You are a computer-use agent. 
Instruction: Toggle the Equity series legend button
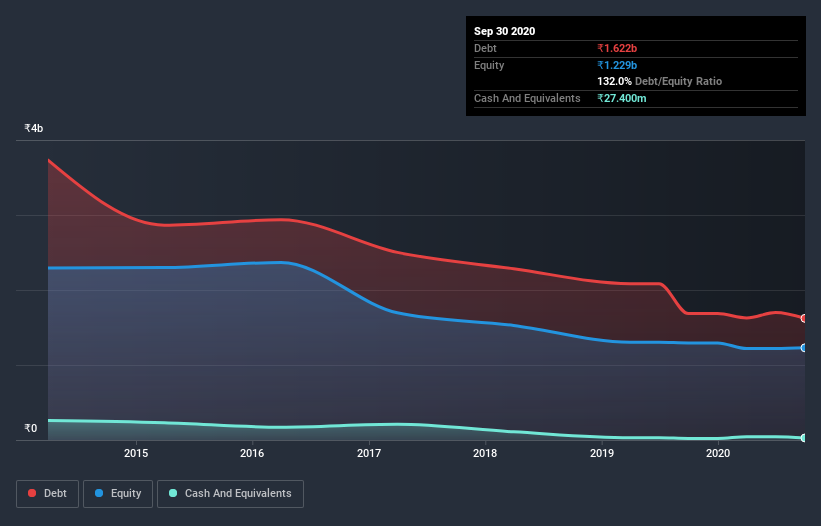(118, 494)
